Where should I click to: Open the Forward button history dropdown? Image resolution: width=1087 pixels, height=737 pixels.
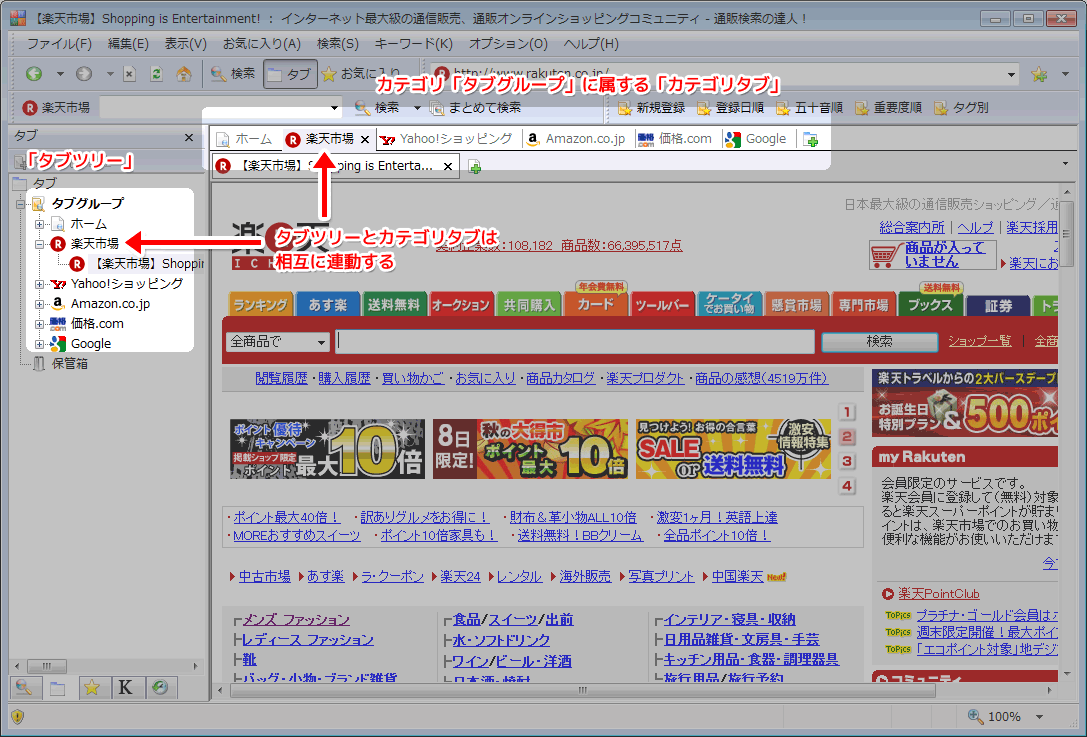[x=110, y=73]
